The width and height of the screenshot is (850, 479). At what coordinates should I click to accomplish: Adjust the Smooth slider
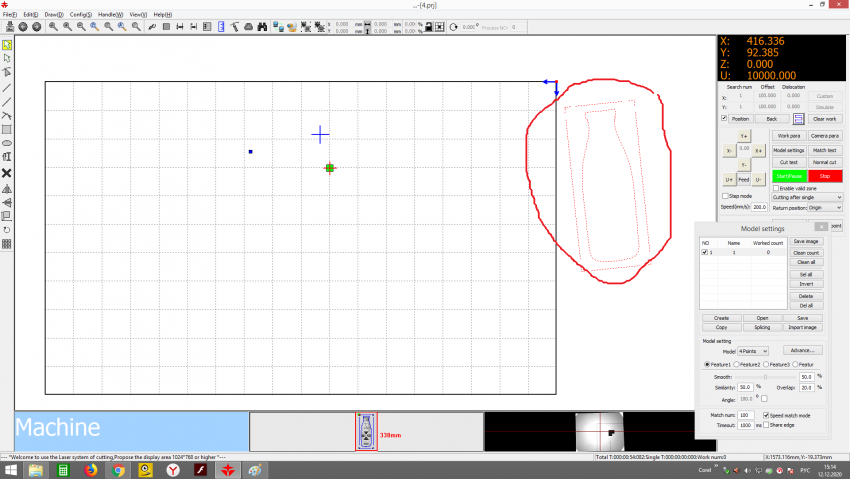click(x=766, y=376)
